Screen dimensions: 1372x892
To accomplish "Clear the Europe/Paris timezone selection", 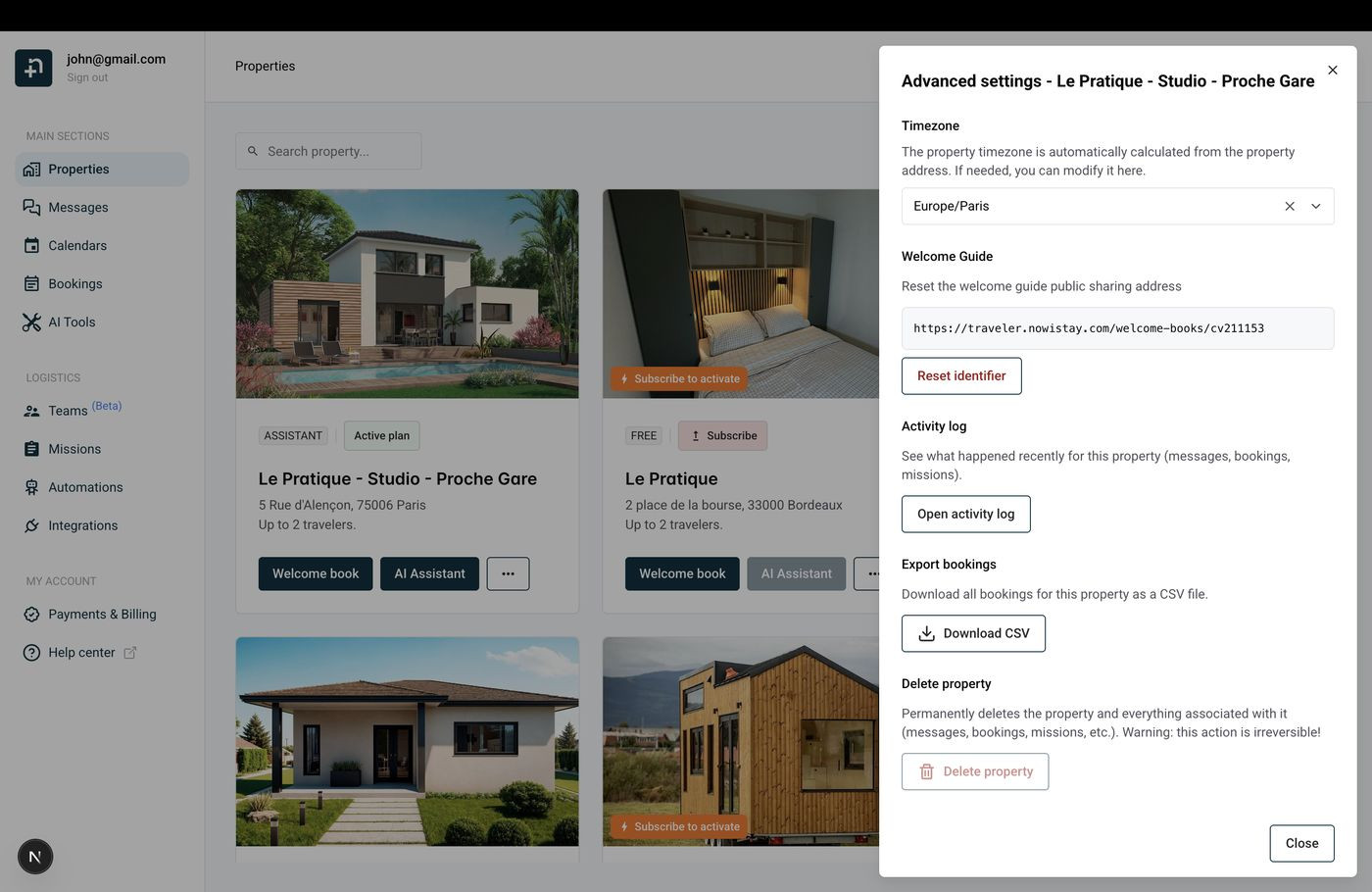I will (1289, 206).
